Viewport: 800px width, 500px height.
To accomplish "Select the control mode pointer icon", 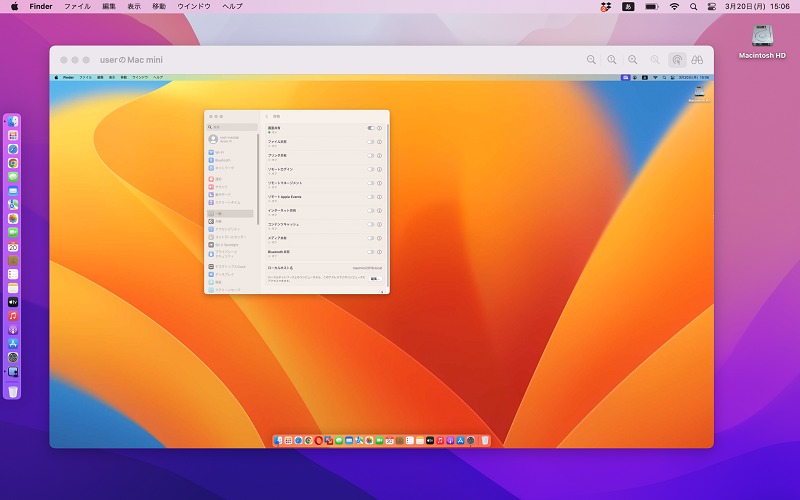I will [x=677, y=60].
